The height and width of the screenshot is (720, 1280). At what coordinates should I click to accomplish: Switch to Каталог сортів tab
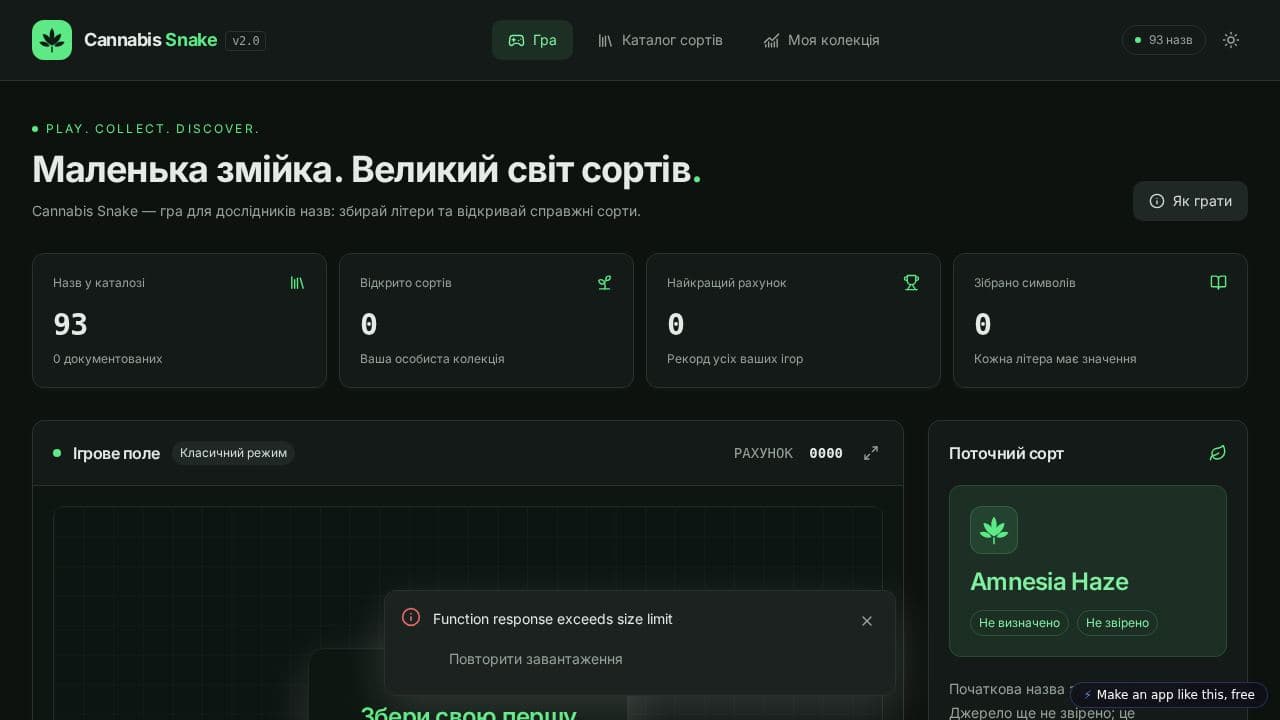pos(660,40)
